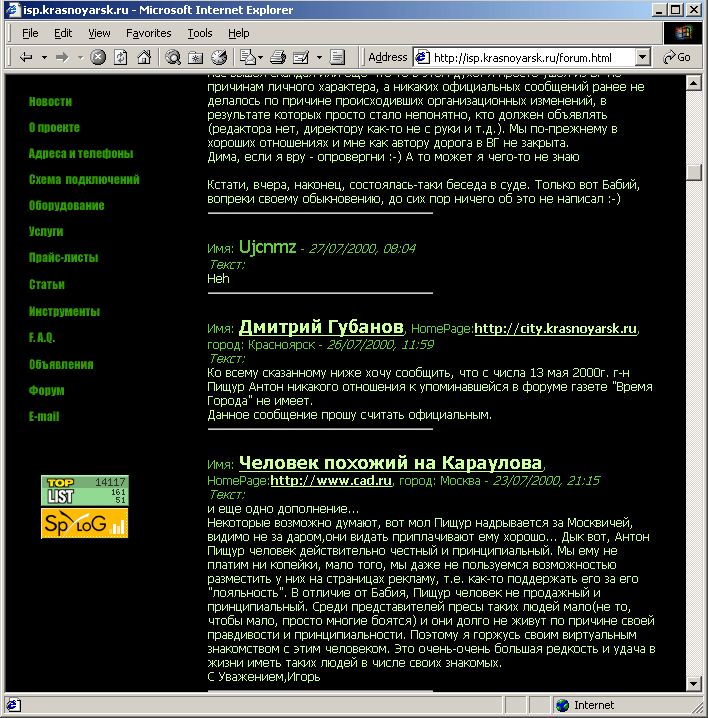Viewport: 708px width, 718px height.
Task: Click the TOP LIST counter banner
Action: (85, 490)
